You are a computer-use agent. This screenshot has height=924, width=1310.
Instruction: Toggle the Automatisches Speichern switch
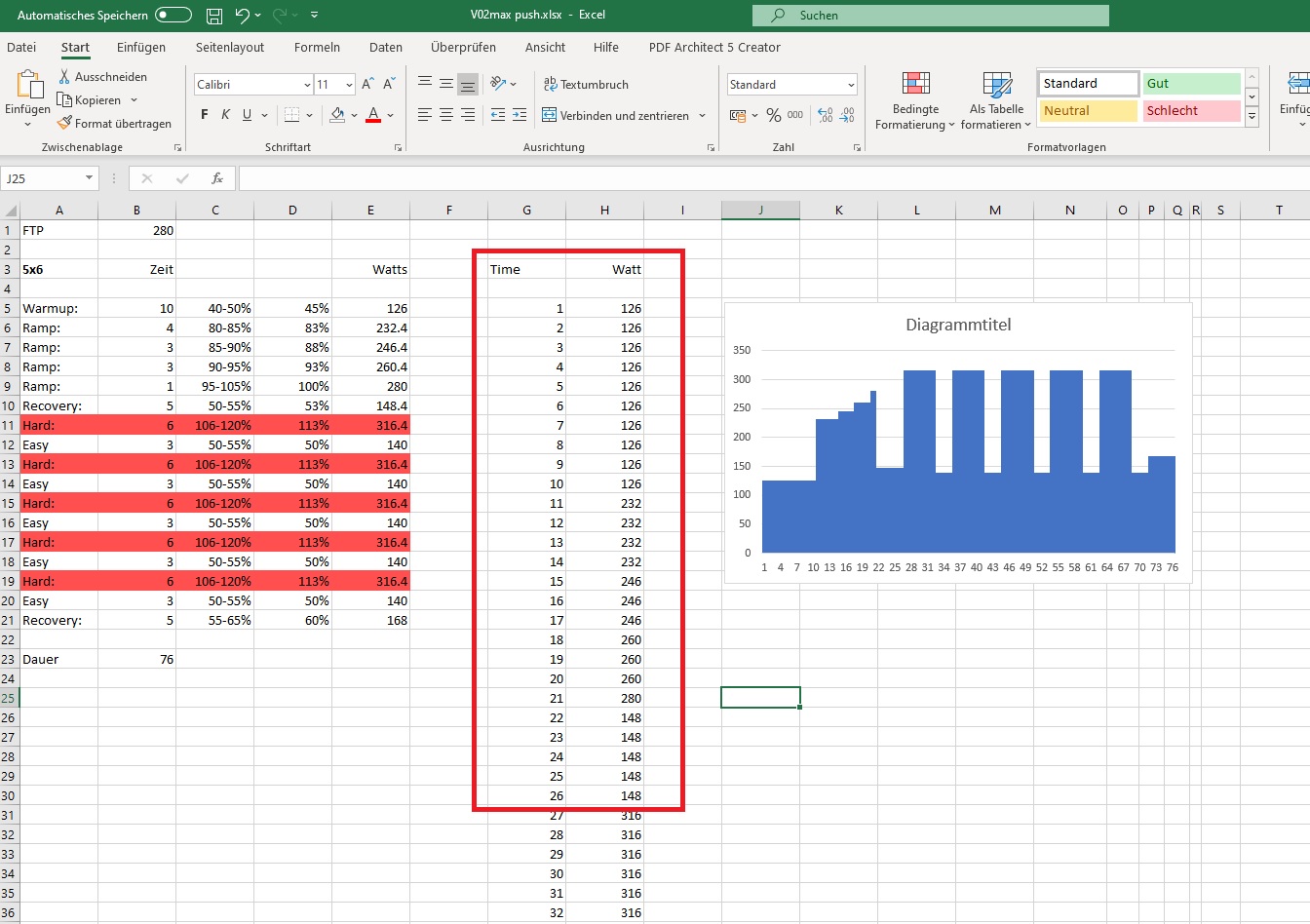click(x=173, y=16)
